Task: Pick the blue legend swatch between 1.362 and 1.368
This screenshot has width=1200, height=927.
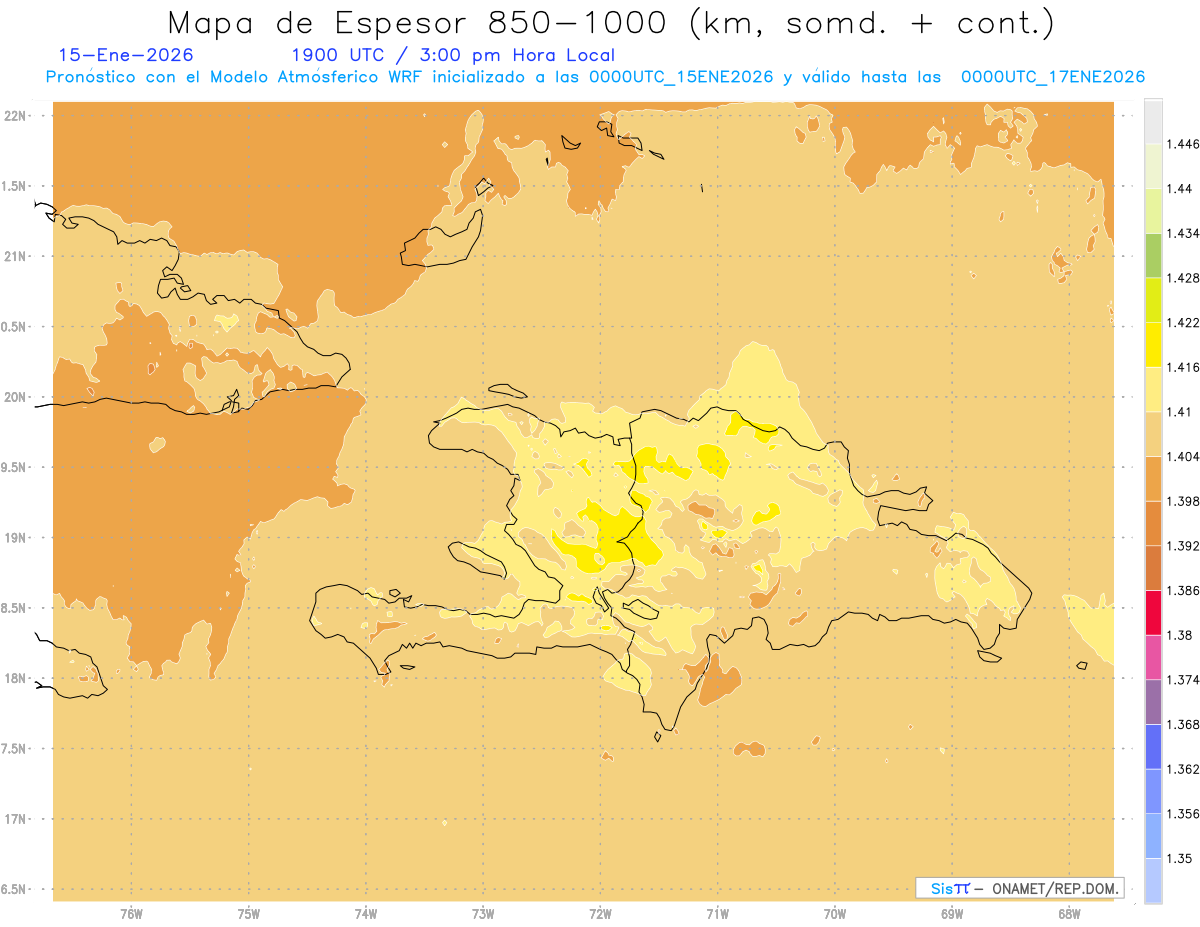Action: point(1153,747)
